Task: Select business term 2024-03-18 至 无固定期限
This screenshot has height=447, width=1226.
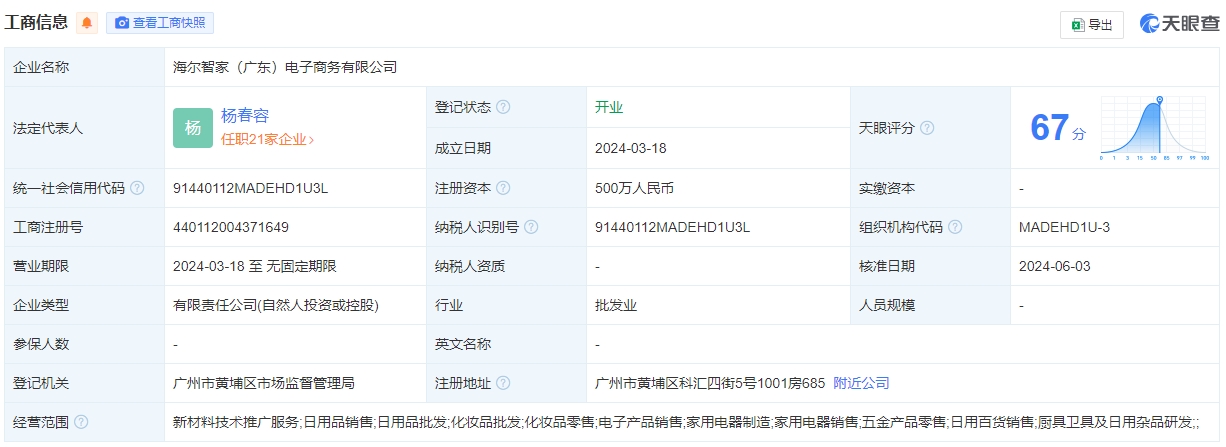Action: 255,266
